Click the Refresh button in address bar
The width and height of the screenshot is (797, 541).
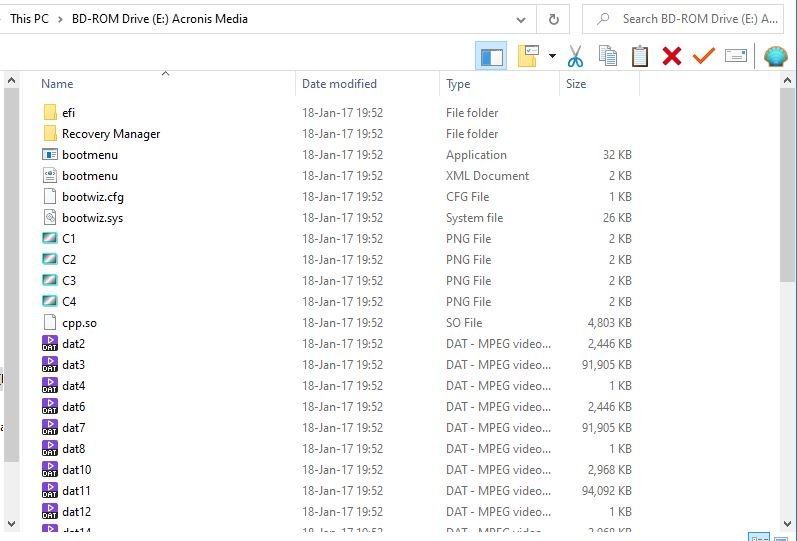click(554, 19)
